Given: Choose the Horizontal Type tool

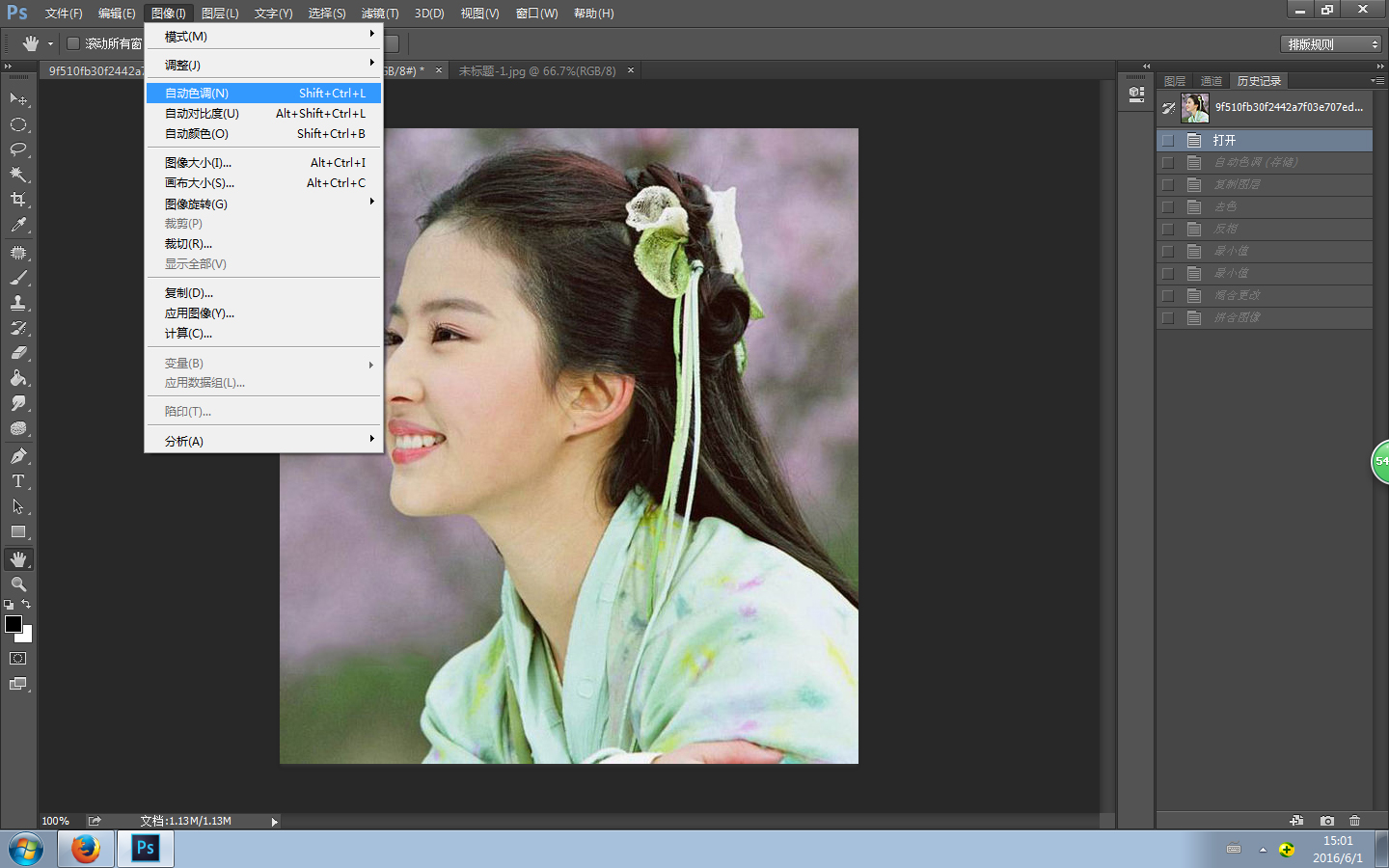Looking at the screenshot, I should [18, 481].
